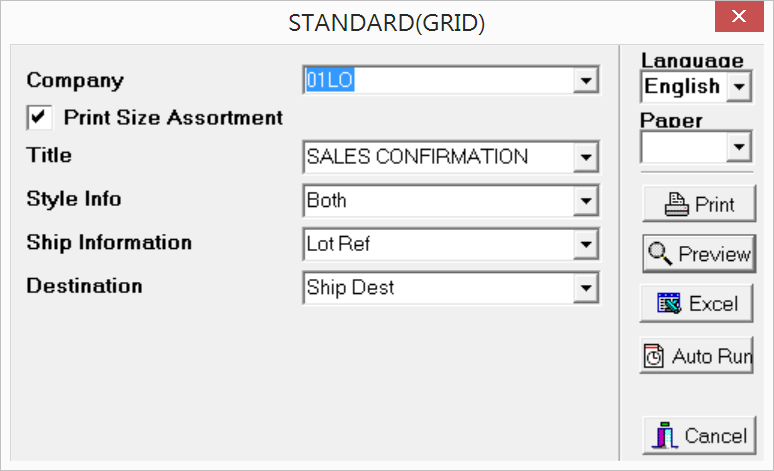Click the SALES CONFIRMATION title field

(x=439, y=157)
